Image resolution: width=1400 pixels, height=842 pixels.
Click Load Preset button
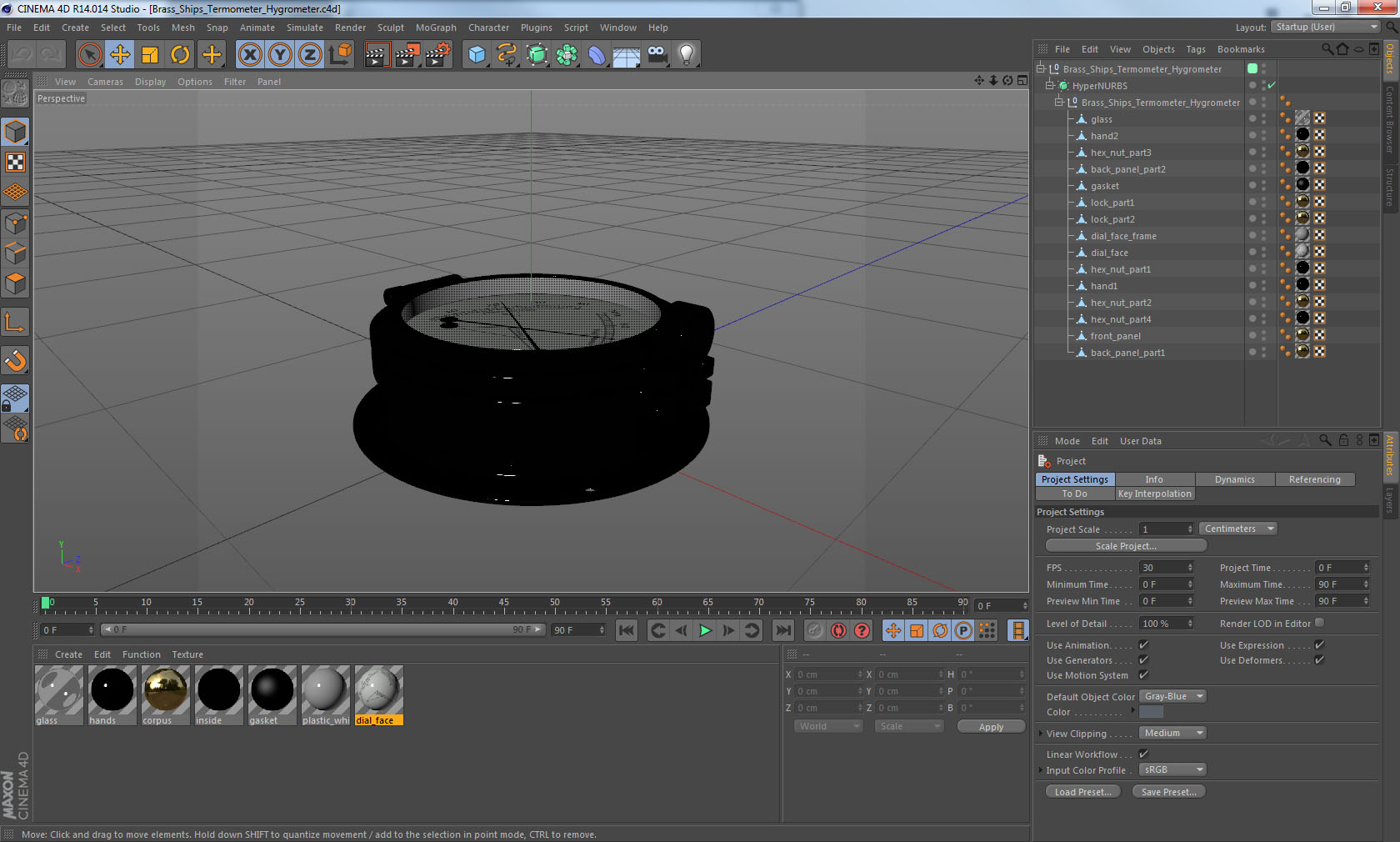coord(1082,792)
